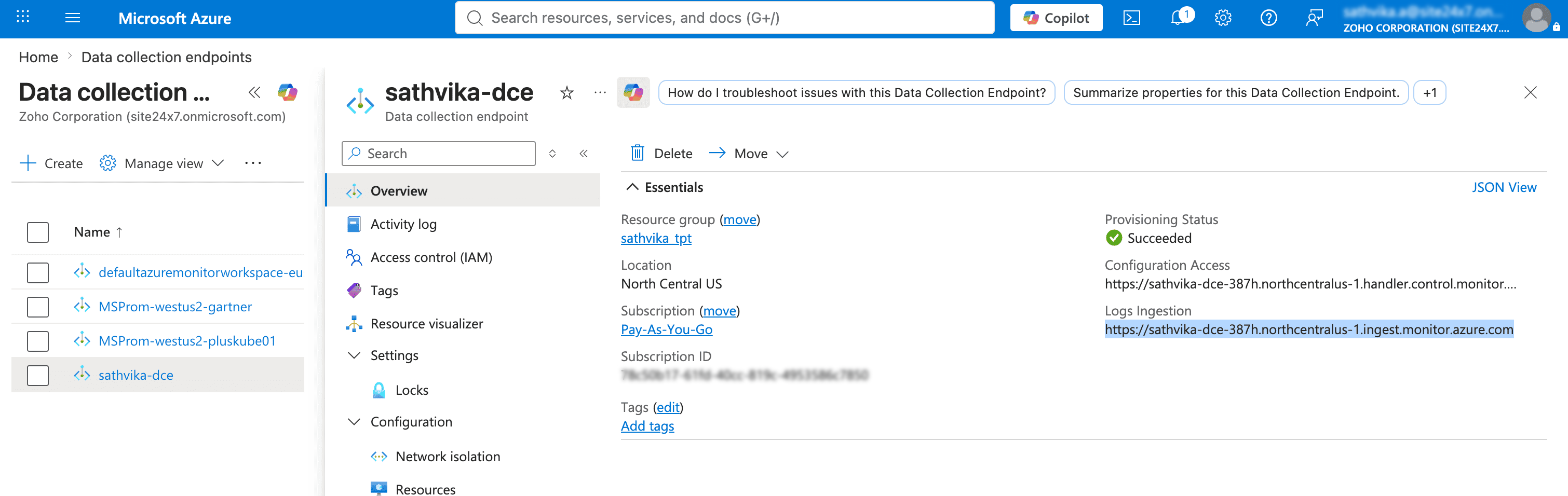Close the sathvika-dce blade

pos(1530,92)
